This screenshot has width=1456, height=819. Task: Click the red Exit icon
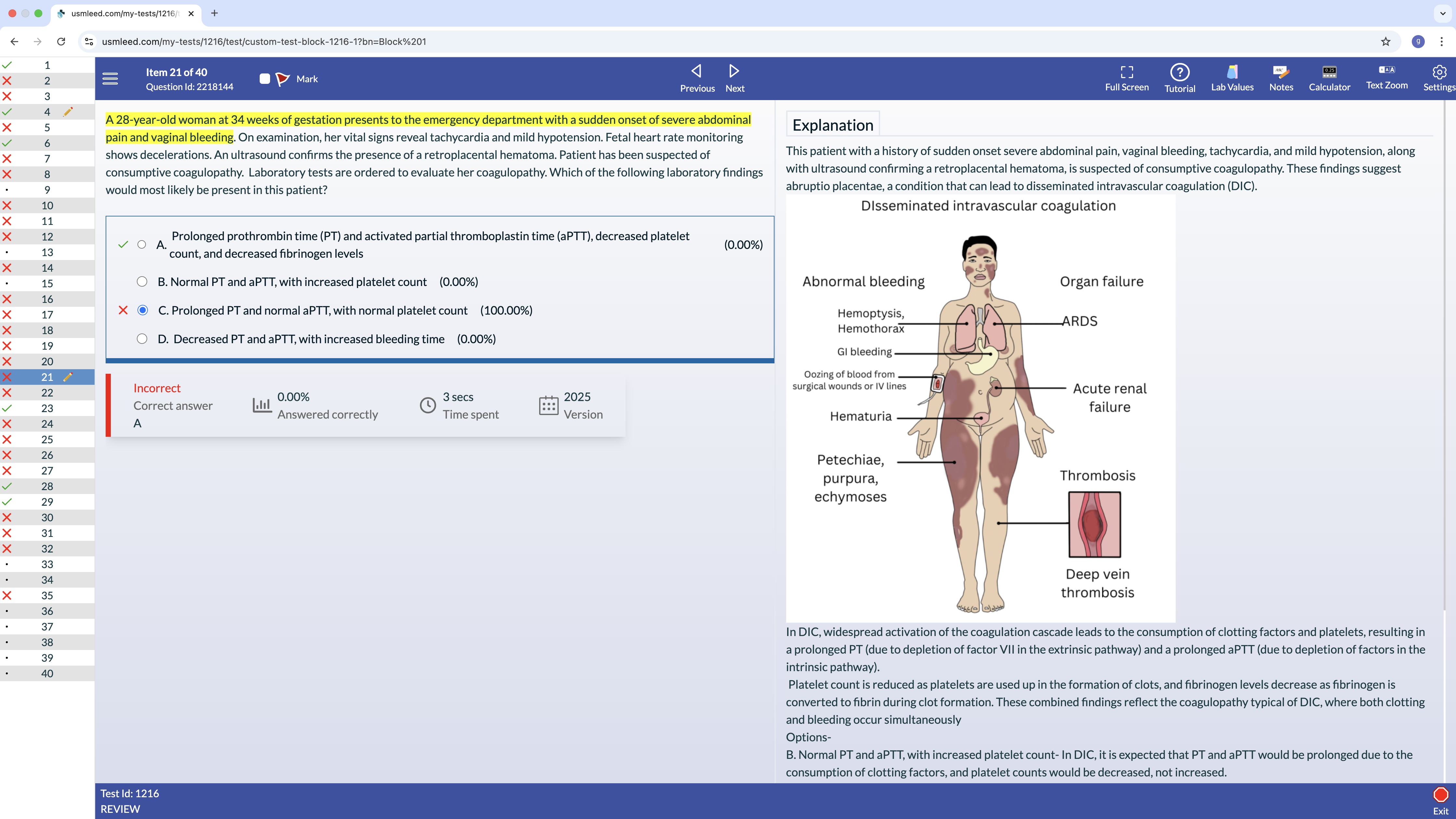click(1440, 795)
